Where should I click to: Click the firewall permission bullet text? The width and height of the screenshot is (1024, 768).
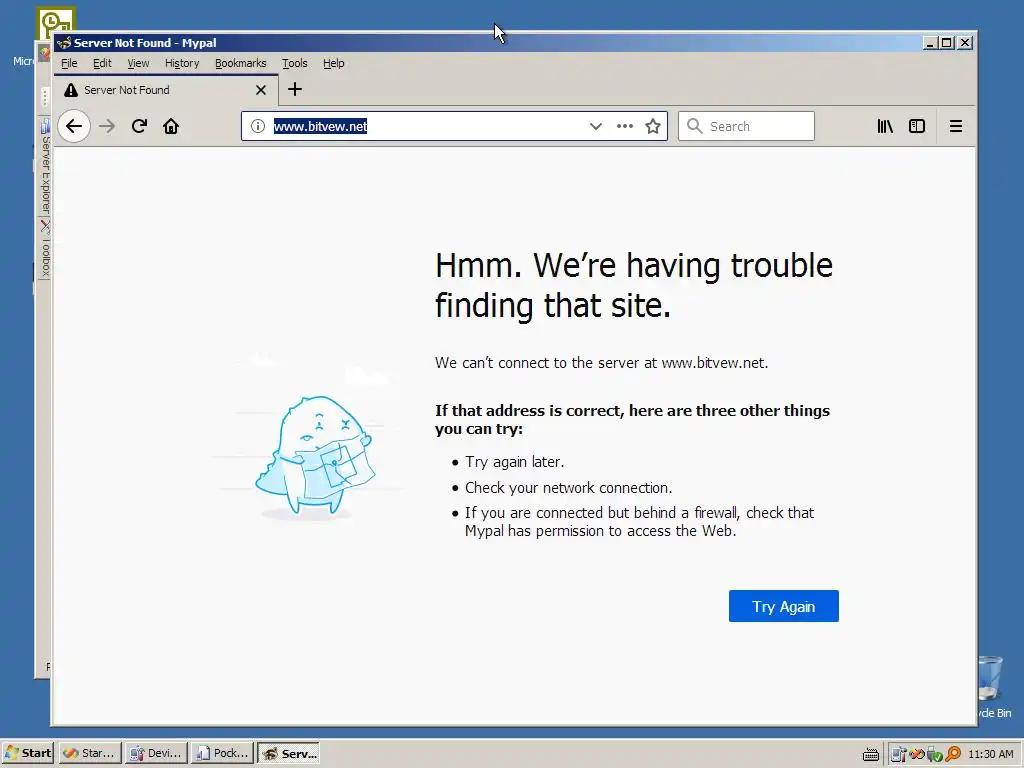(639, 522)
